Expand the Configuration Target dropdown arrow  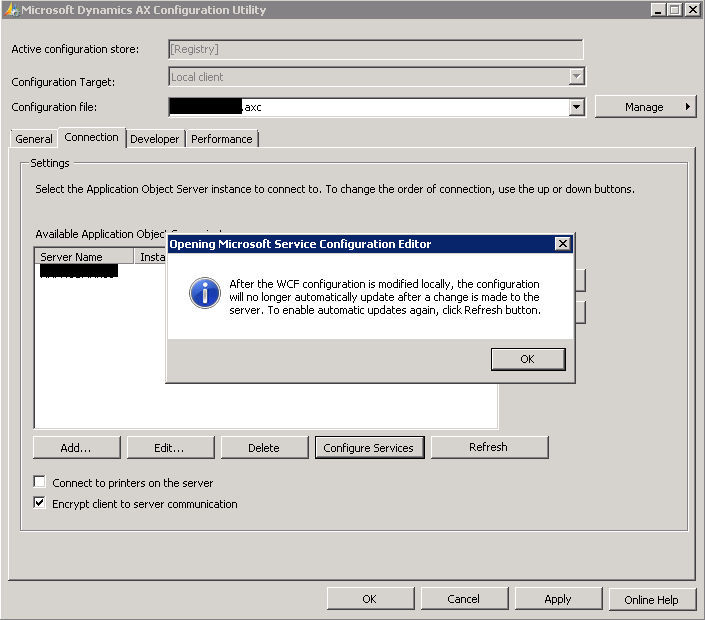(576, 76)
